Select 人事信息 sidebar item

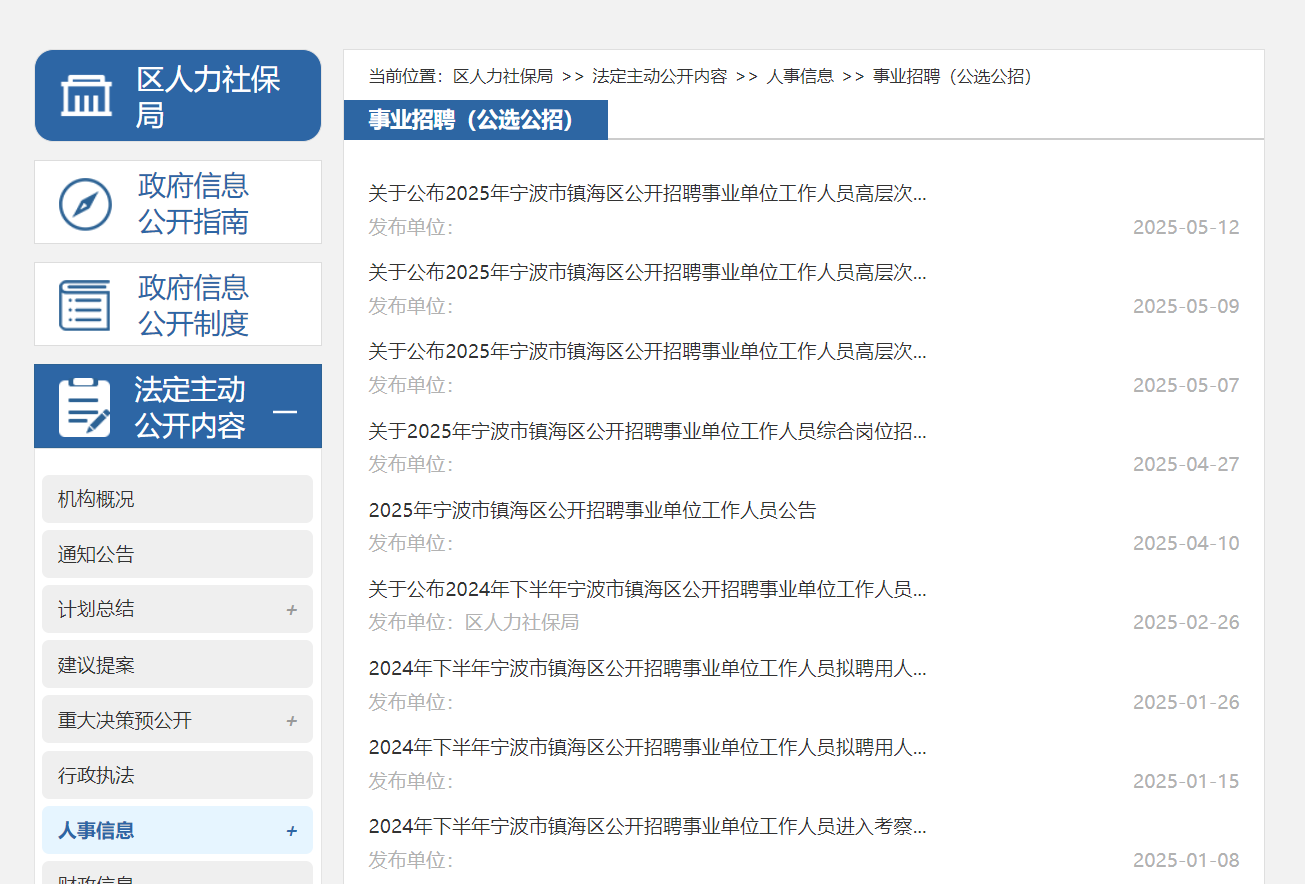click(178, 830)
